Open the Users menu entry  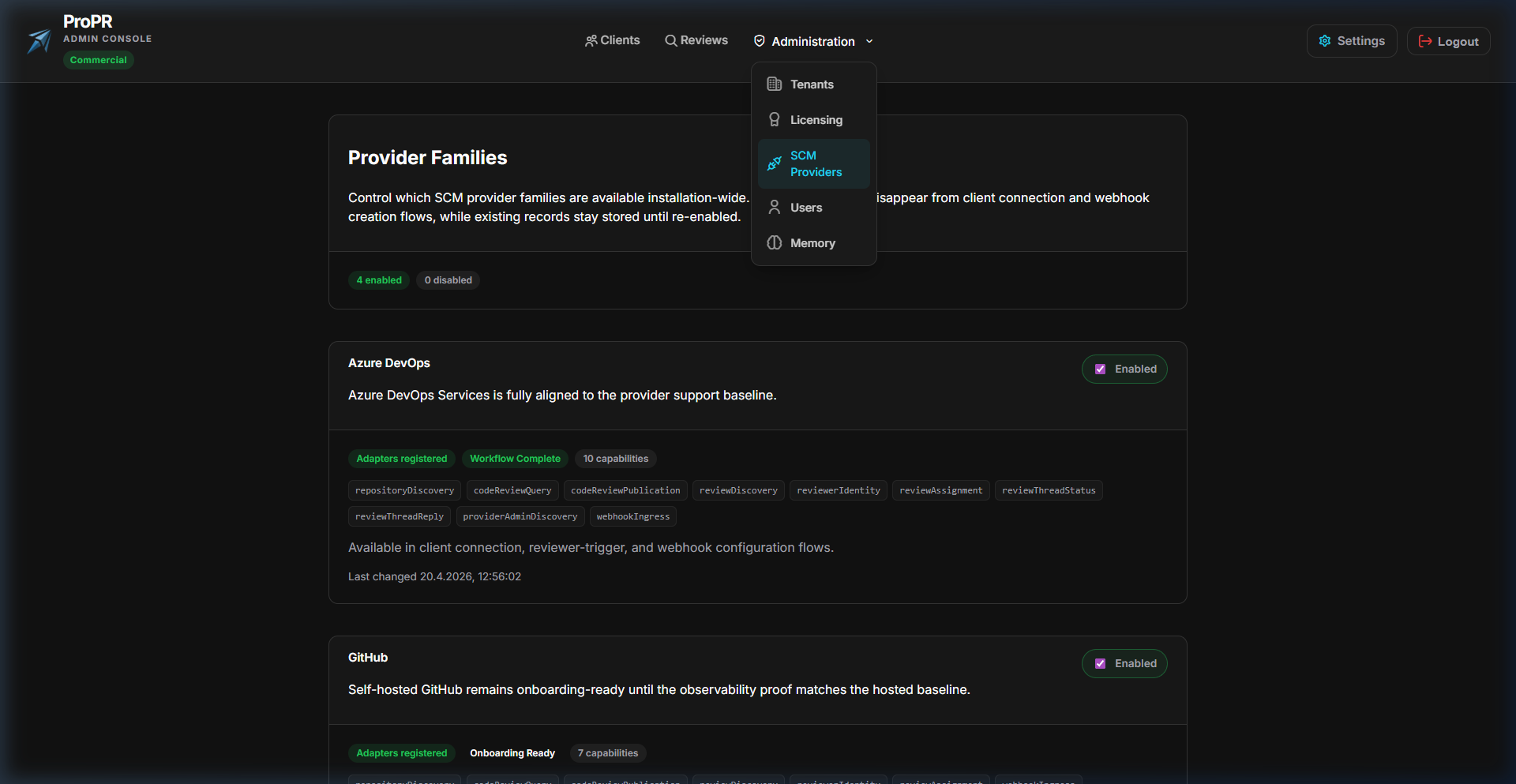(814, 208)
